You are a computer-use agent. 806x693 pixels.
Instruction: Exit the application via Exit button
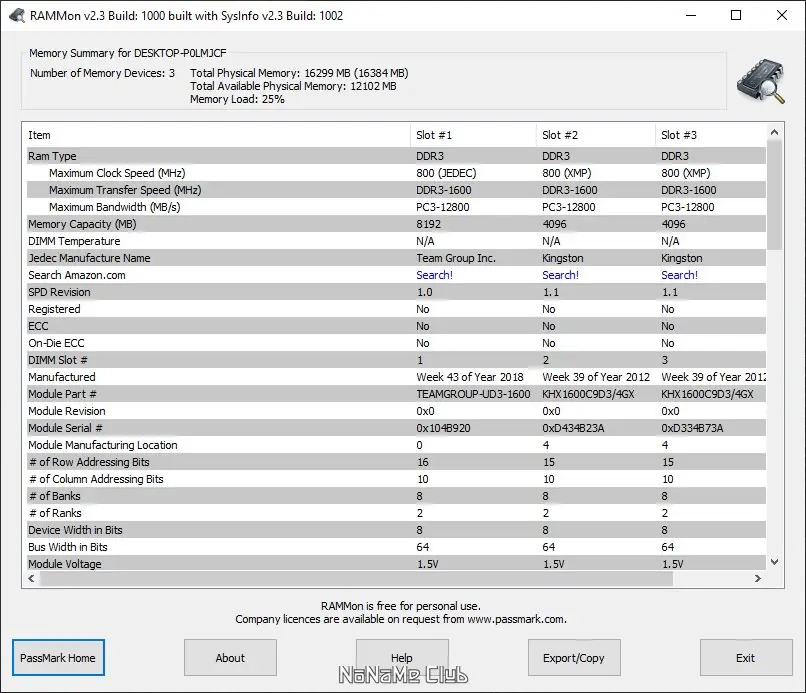746,658
